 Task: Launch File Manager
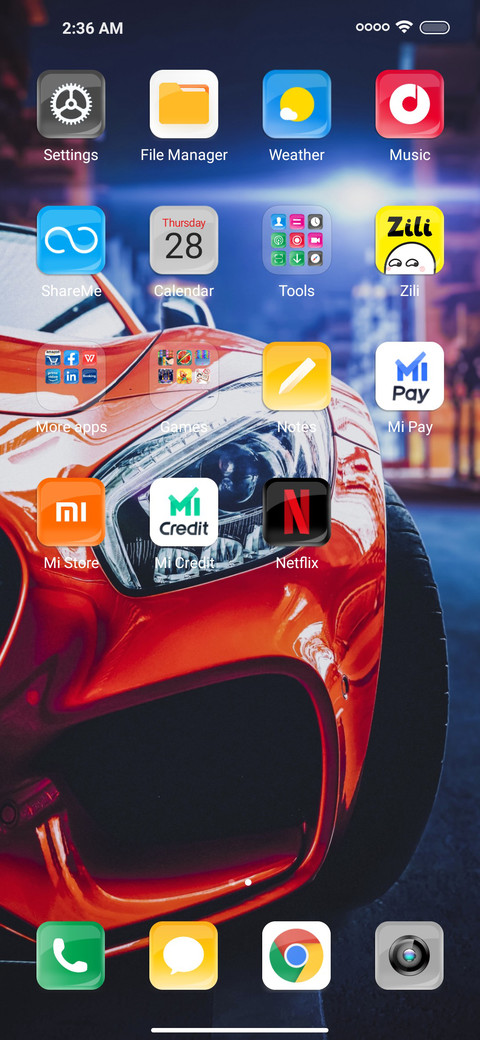[x=184, y=104]
